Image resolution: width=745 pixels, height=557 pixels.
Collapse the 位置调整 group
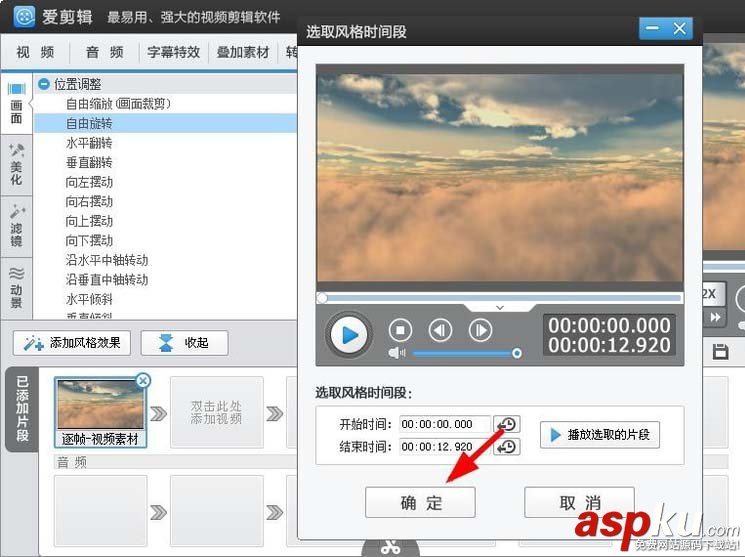click(x=44, y=84)
